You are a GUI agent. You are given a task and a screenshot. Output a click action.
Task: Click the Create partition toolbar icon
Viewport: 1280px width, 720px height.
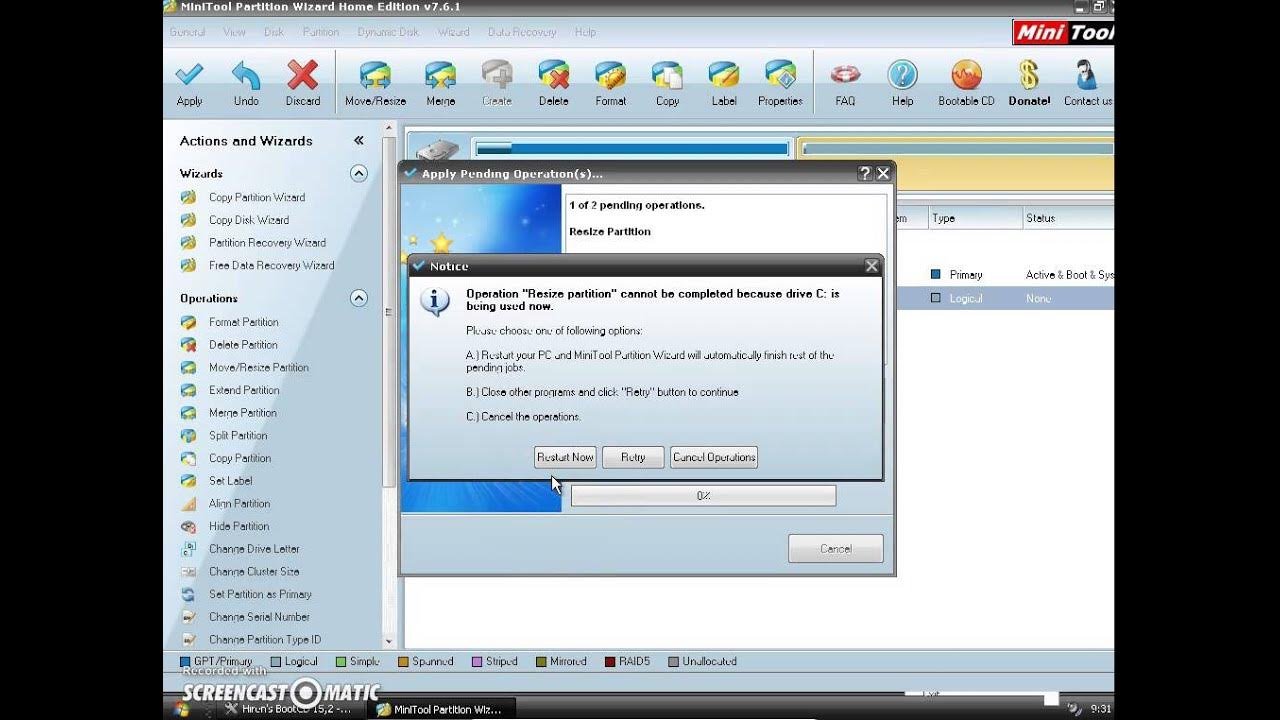click(x=497, y=76)
